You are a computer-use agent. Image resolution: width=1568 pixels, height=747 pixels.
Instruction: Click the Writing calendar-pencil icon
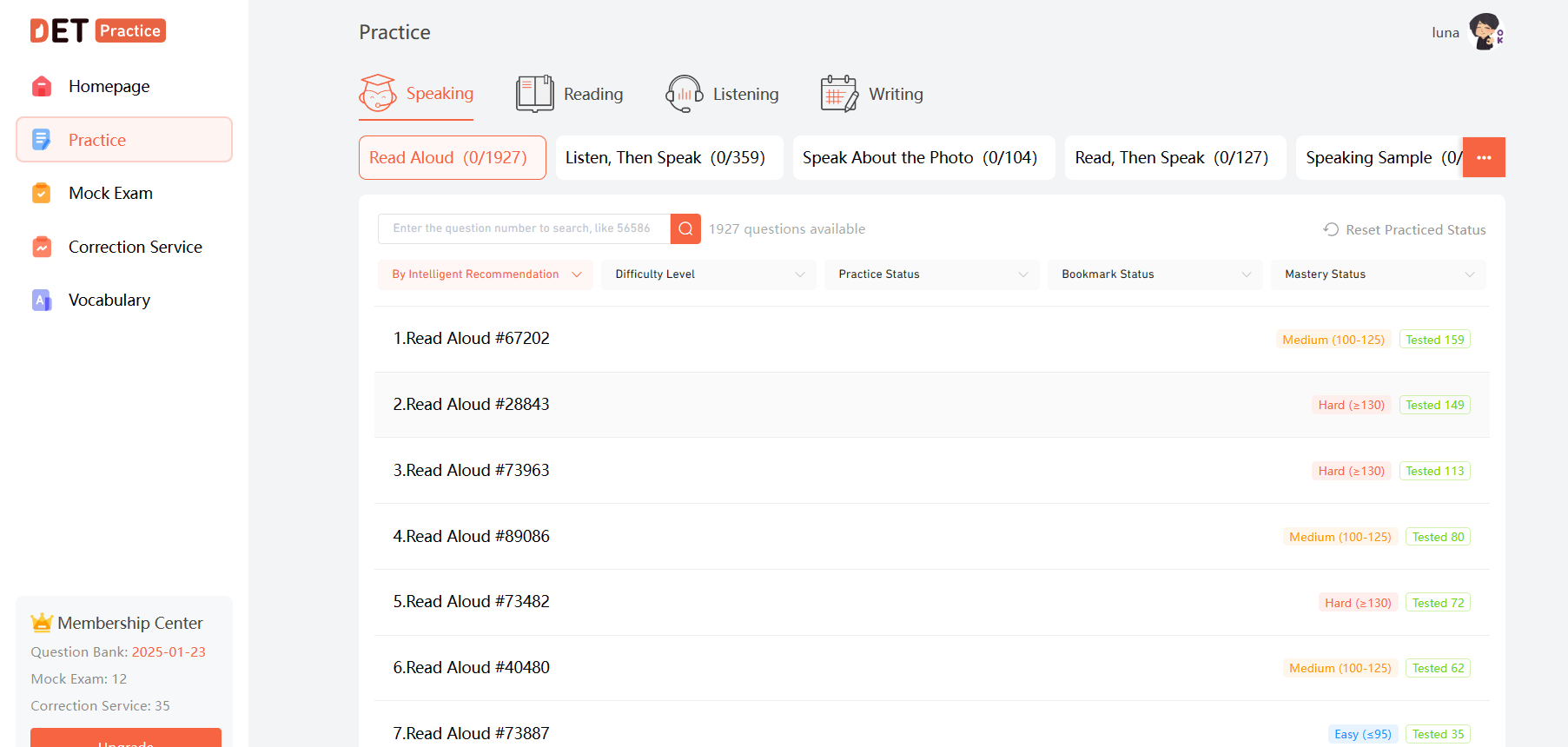[x=839, y=94]
